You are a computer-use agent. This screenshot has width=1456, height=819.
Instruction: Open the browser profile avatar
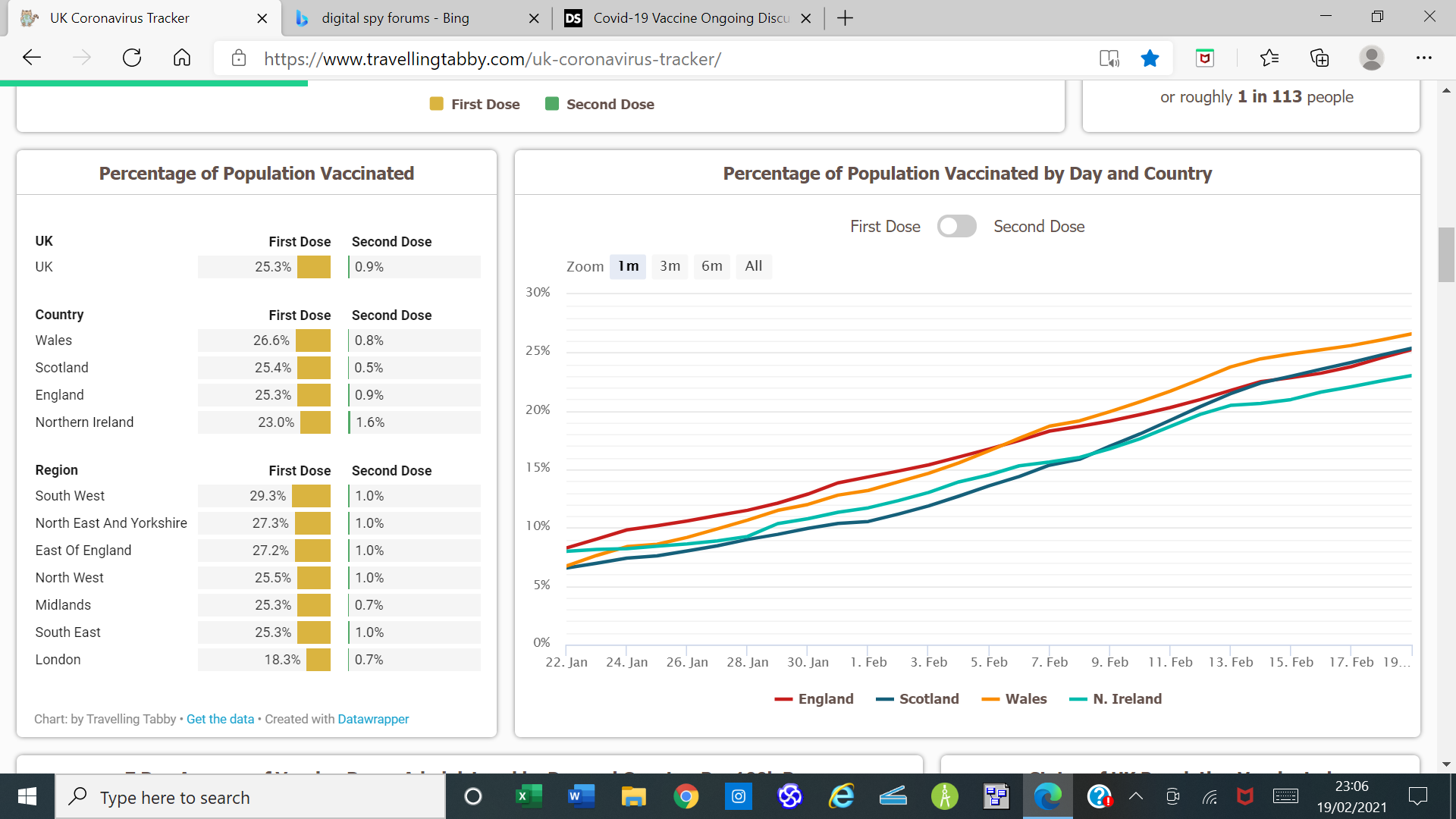click(1371, 58)
